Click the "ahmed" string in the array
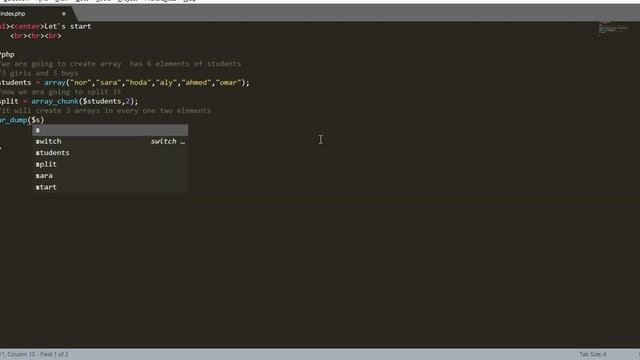This screenshot has height=360, width=640. (x=196, y=82)
